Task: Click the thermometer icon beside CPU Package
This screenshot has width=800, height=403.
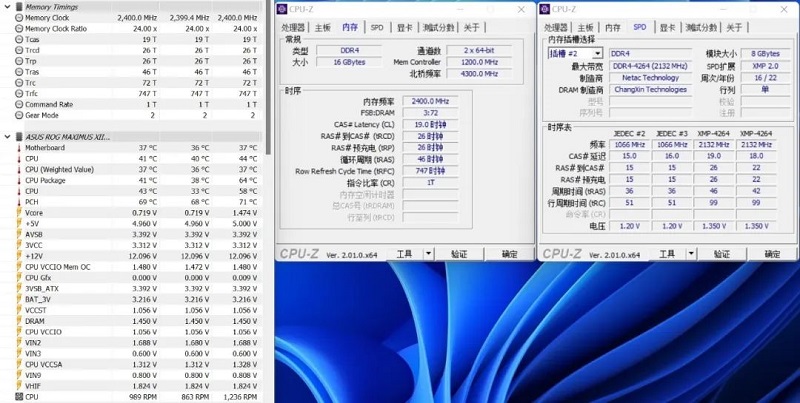Action: point(19,180)
